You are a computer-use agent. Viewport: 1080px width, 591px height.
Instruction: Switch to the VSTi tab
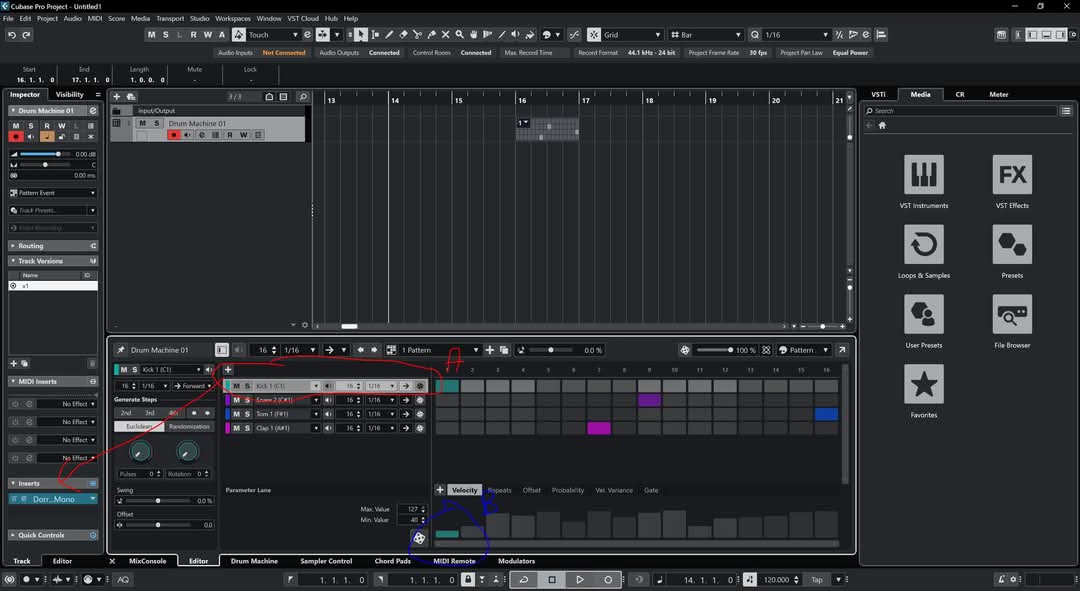coord(878,94)
